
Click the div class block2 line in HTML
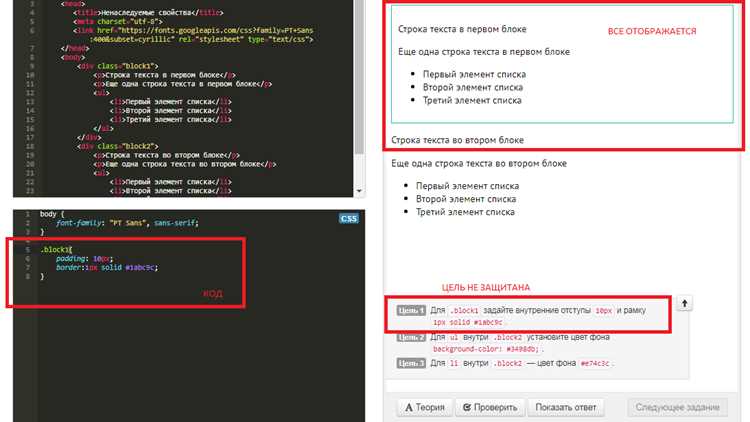118,146
